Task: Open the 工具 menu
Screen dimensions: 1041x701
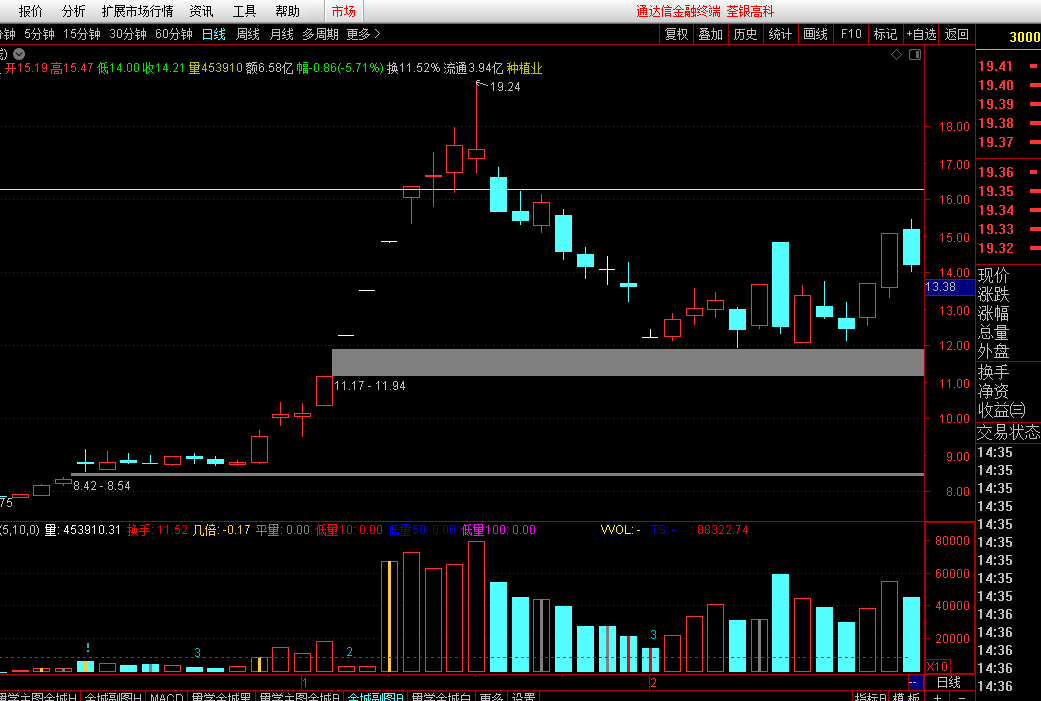Action: pyautogui.click(x=244, y=11)
